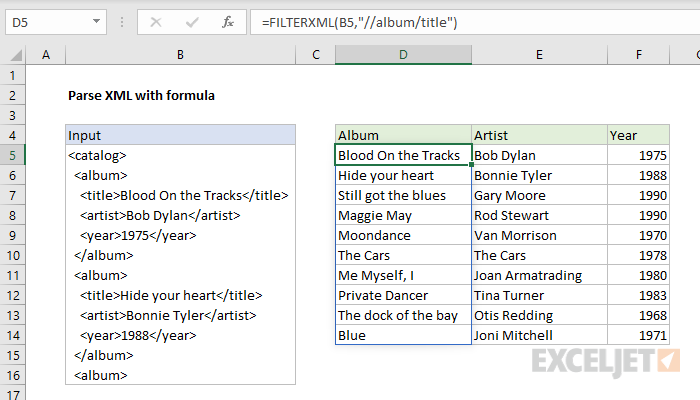
Task: Select the year 1970 cell
Action: (638, 235)
